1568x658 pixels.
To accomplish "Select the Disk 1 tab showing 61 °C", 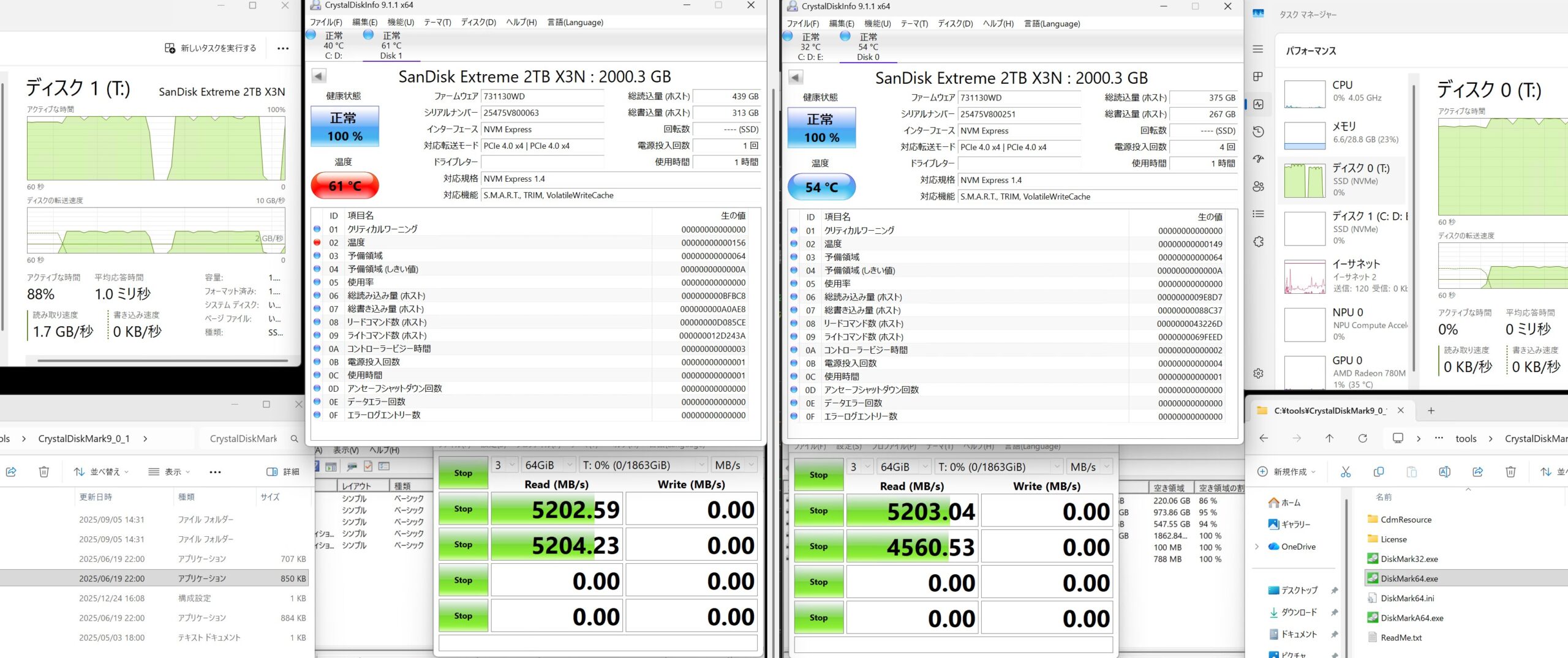I will pyautogui.click(x=391, y=46).
